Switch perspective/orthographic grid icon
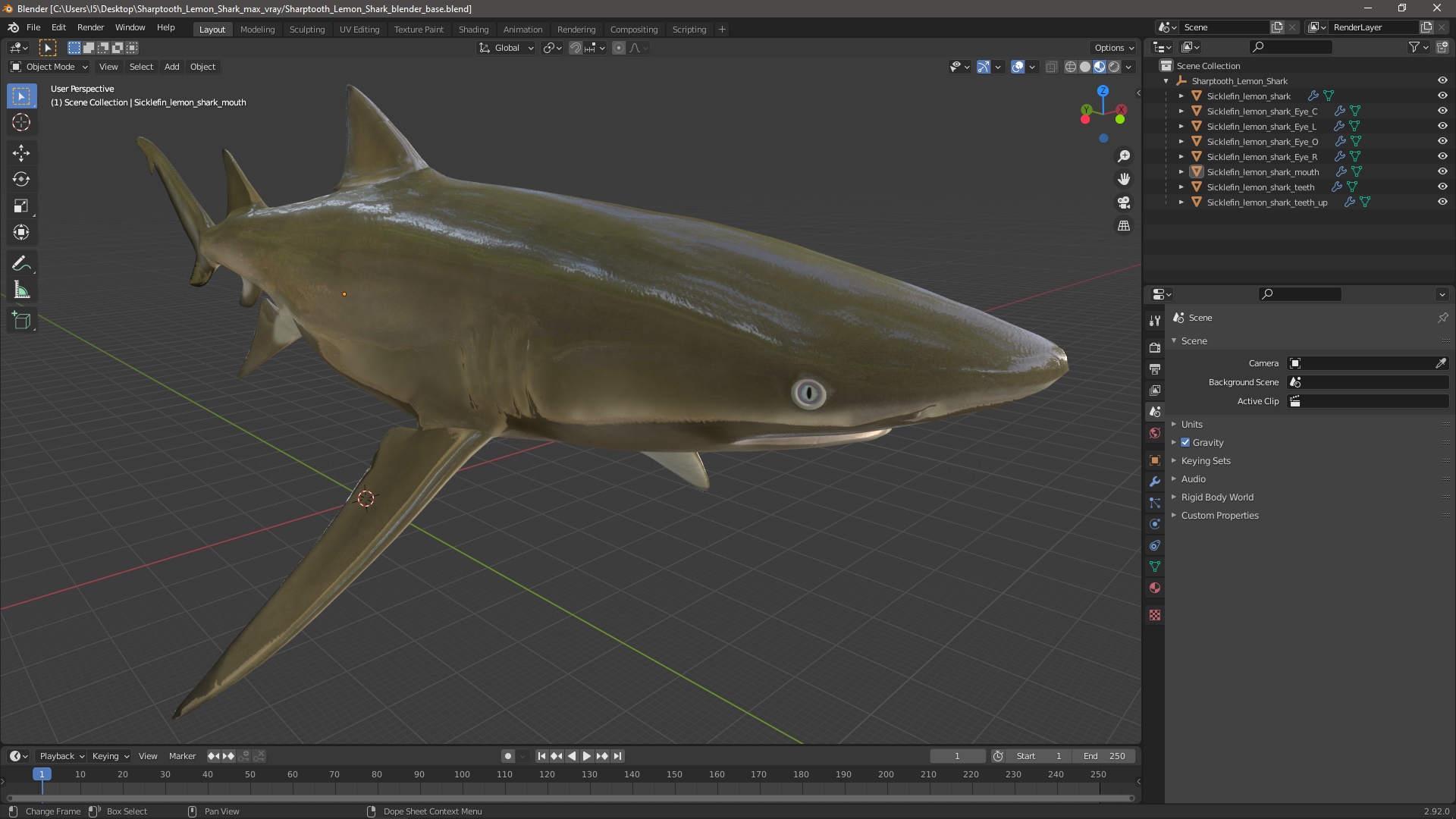1456x819 pixels. pos(1124,226)
